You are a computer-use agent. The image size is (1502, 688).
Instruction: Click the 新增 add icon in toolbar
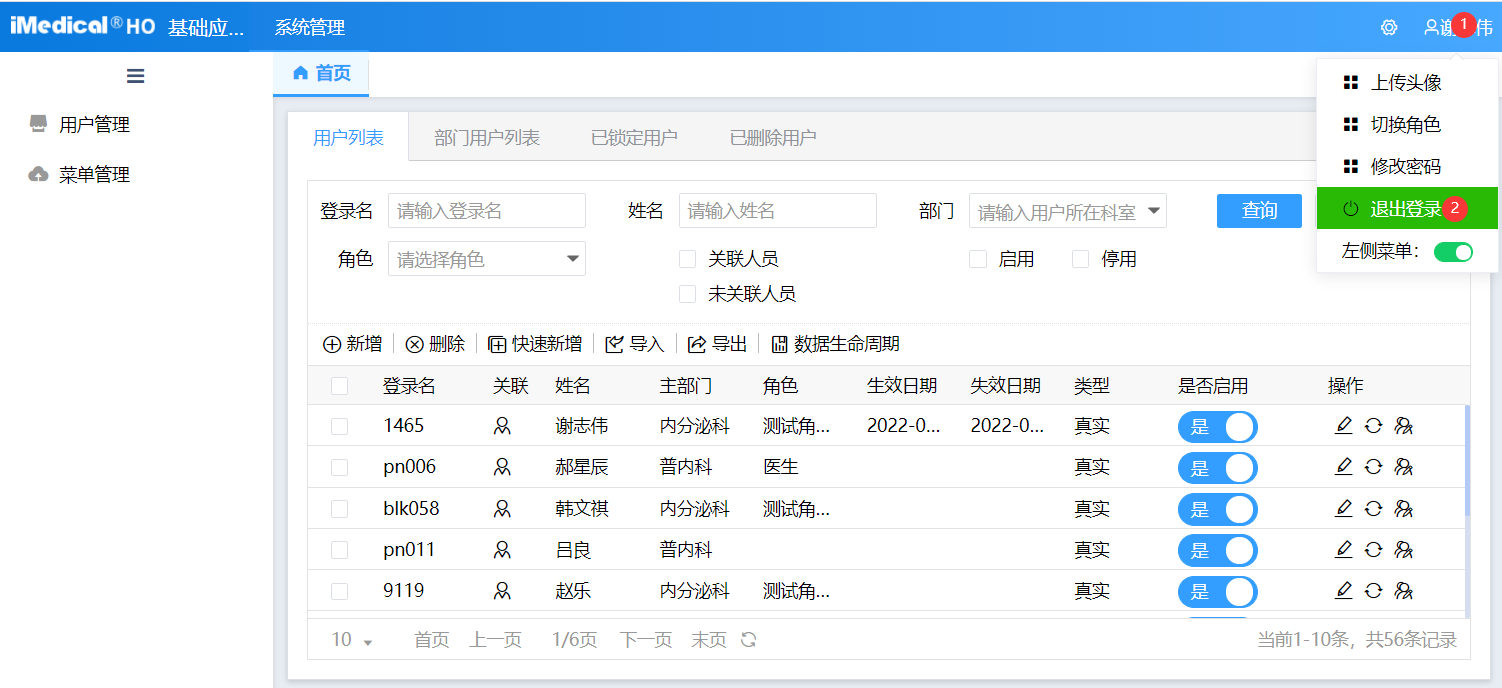click(332, 345)
